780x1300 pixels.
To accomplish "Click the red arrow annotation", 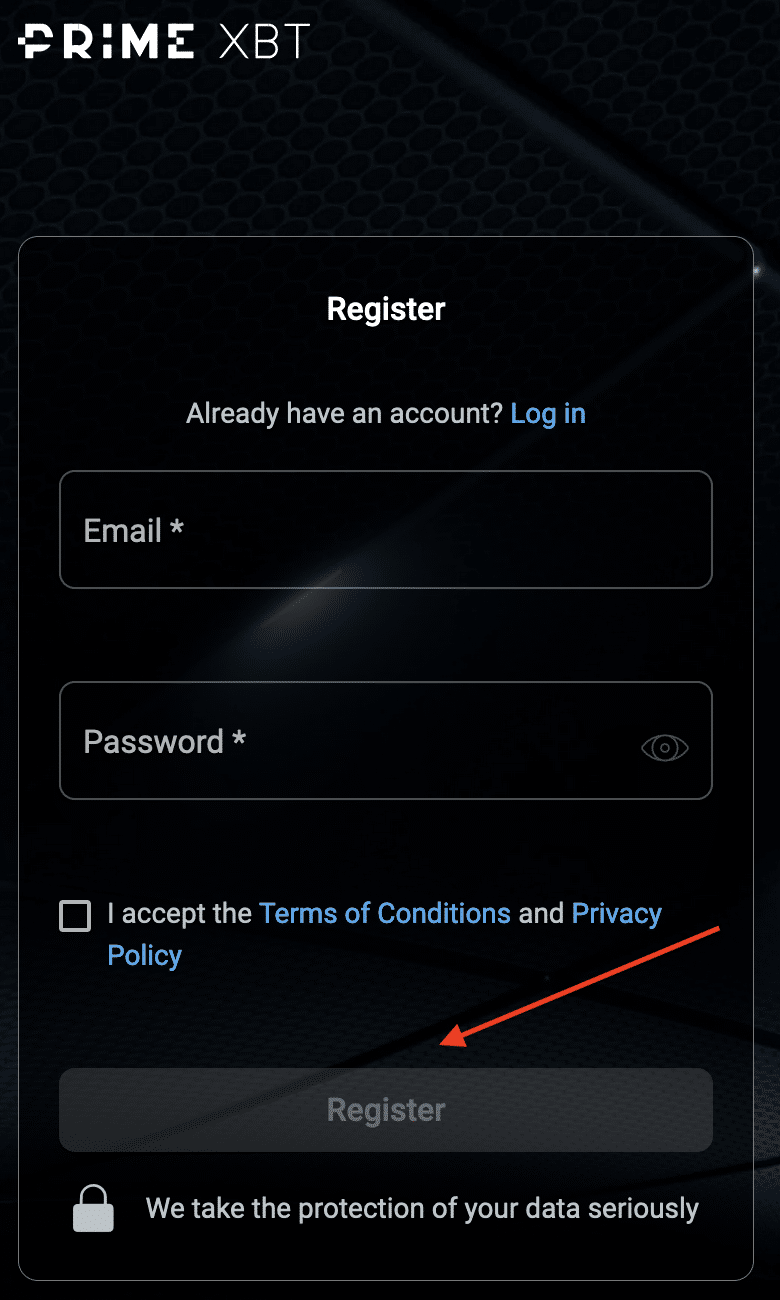I will tap(580, 988).
